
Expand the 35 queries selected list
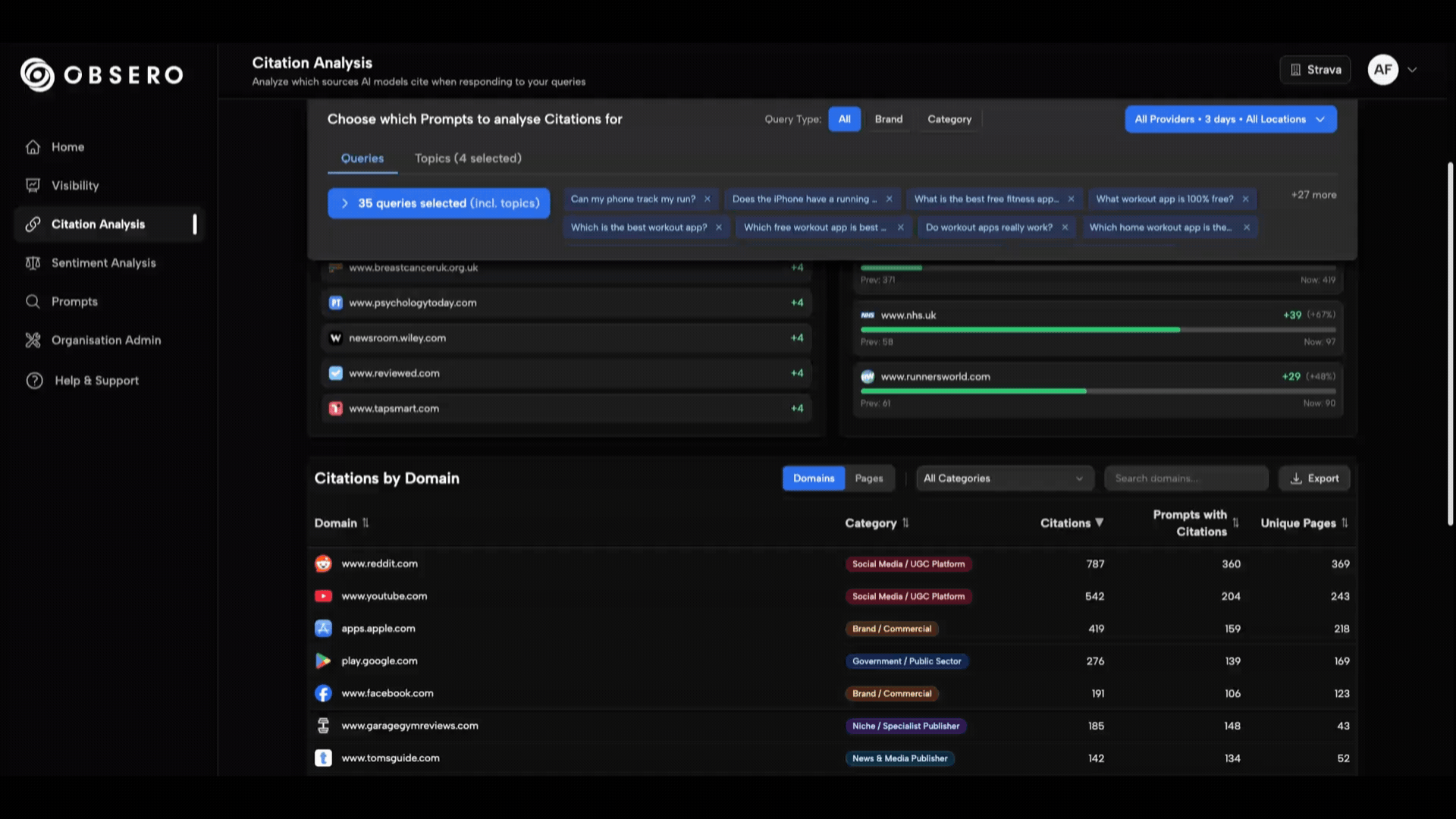[x=438, y=203]
